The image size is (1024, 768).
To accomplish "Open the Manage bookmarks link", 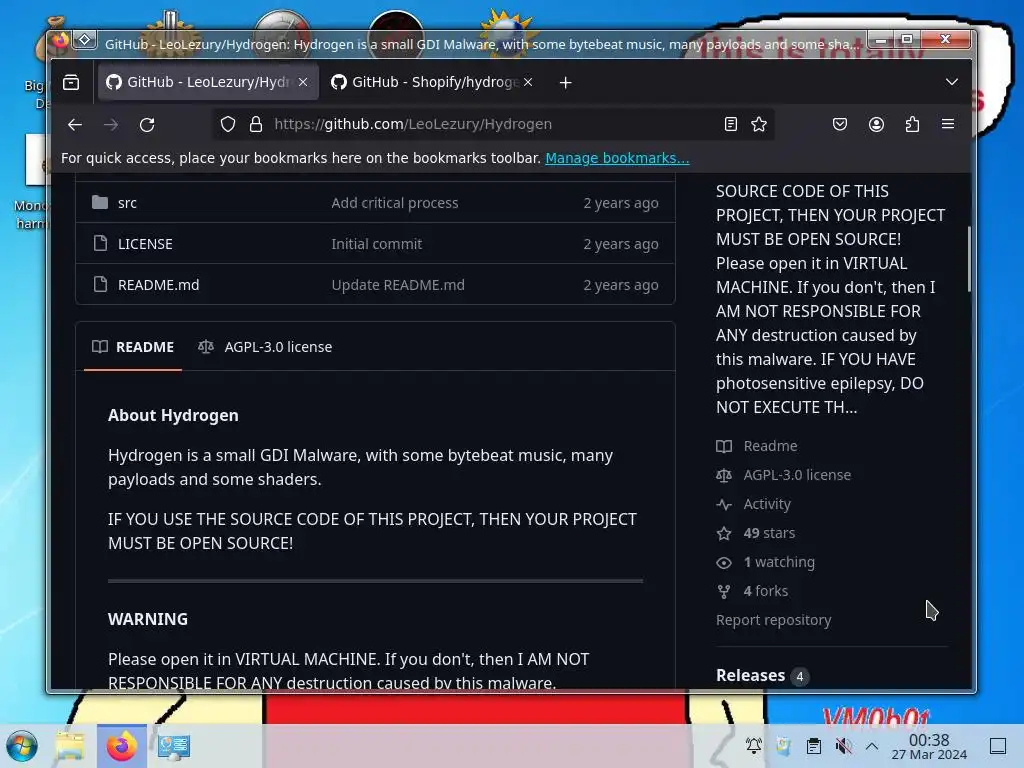I will [x=617, y=158].
